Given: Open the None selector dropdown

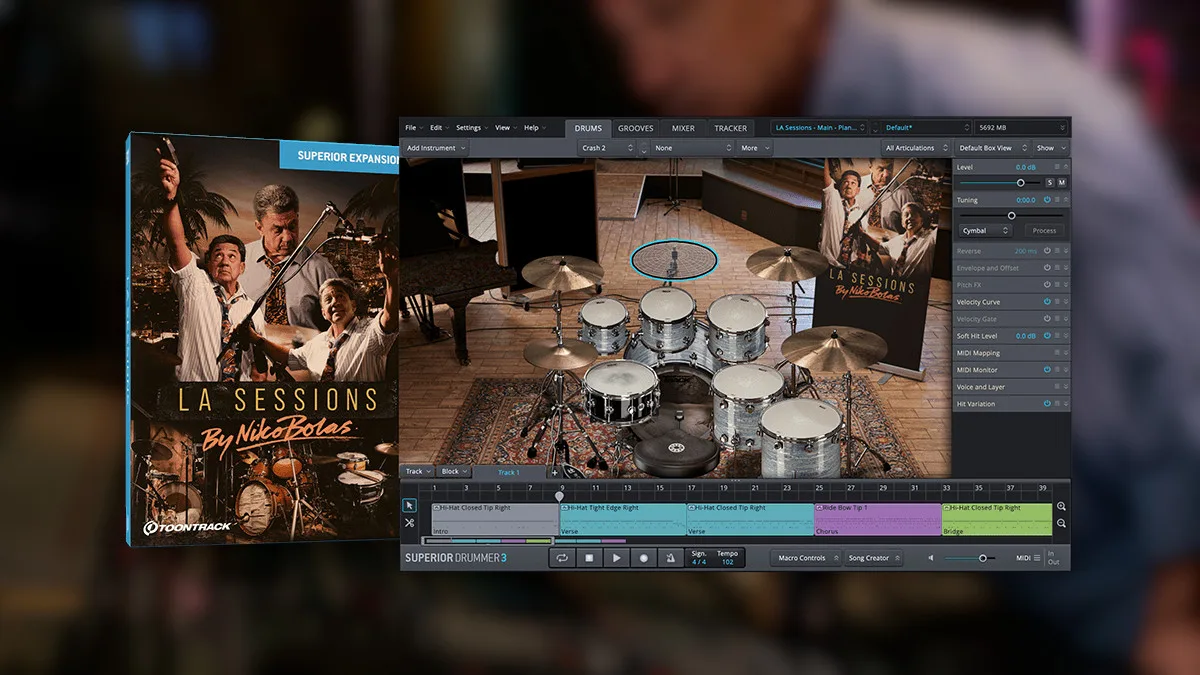Looking at the screenshot, I should coord(691,148).
